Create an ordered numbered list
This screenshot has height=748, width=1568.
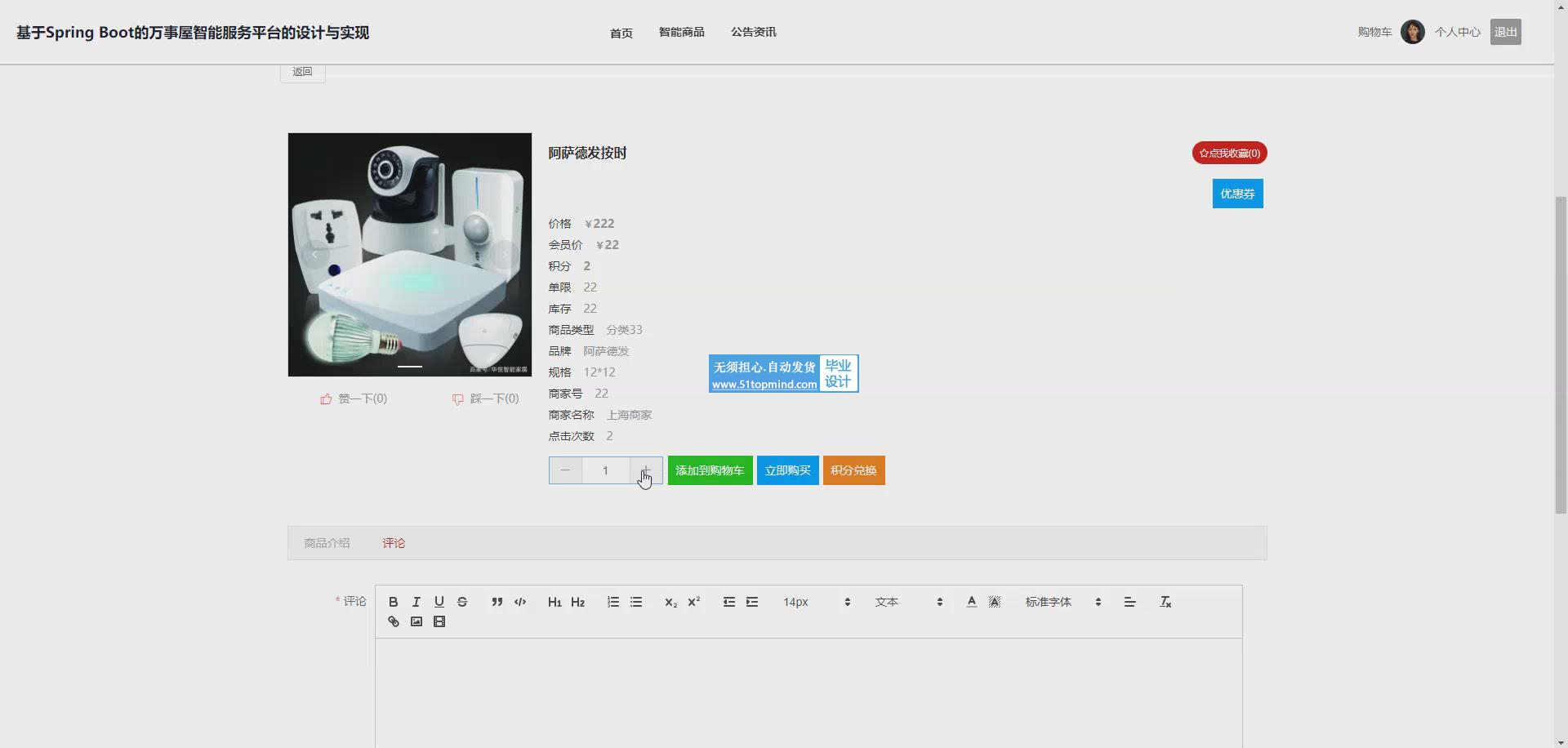tap(613, 602)
